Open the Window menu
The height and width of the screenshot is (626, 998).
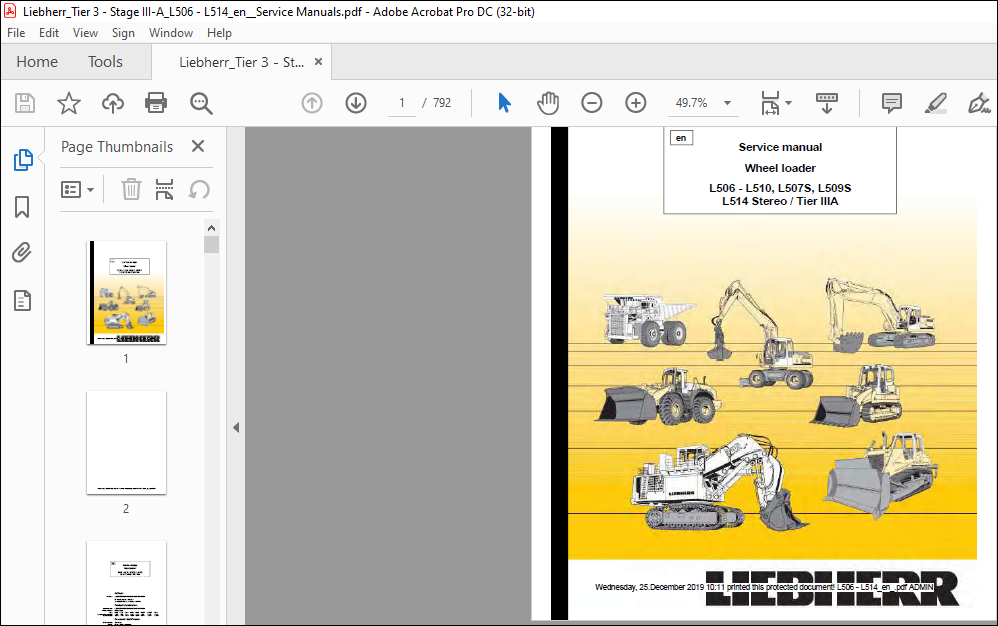[x=171, y=33]
